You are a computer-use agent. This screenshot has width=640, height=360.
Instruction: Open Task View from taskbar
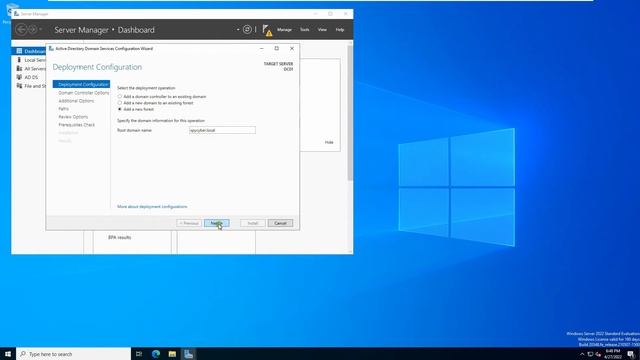click(x=139, y=354)
